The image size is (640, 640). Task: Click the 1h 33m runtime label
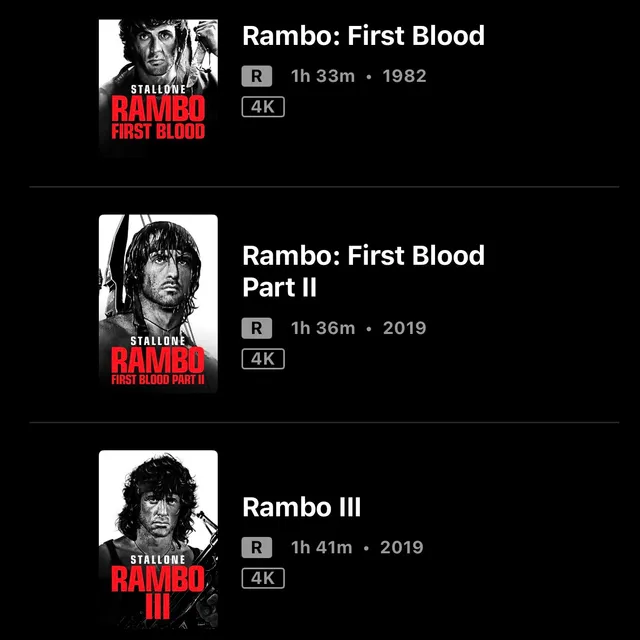pos(323,76)
